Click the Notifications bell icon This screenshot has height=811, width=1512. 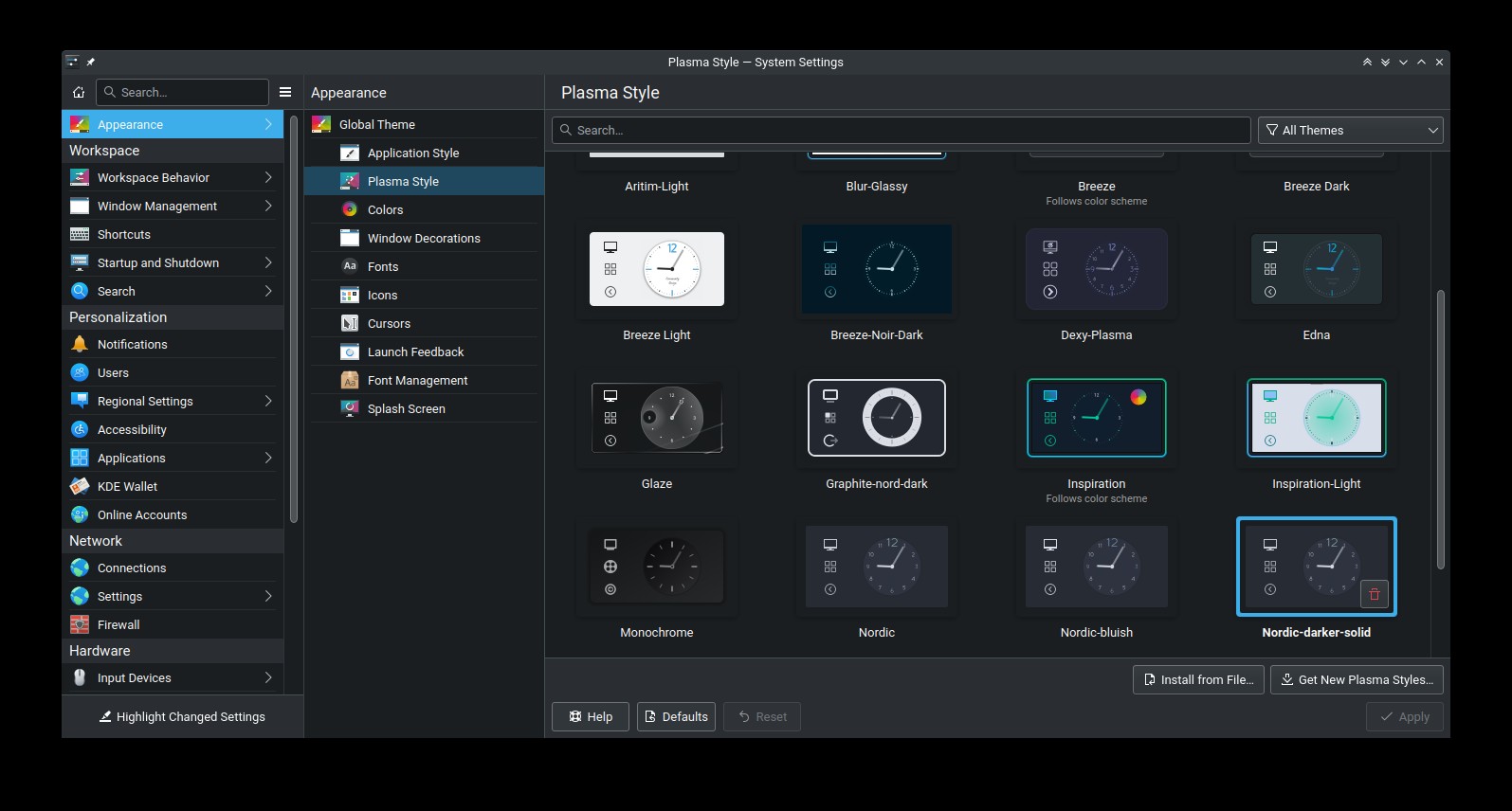[x=80, y=344]
